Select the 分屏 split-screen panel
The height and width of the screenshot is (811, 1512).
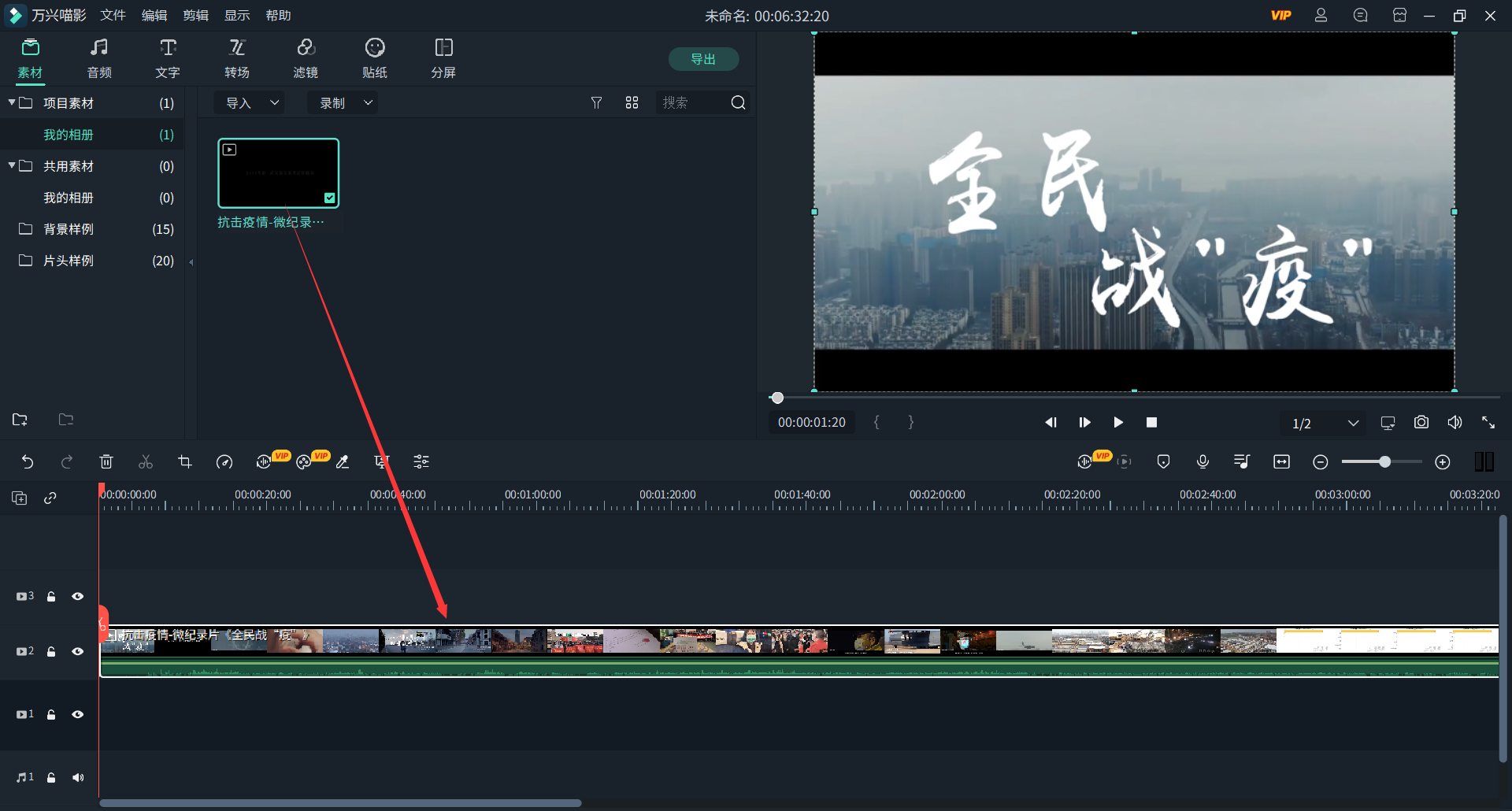point(444,57)
